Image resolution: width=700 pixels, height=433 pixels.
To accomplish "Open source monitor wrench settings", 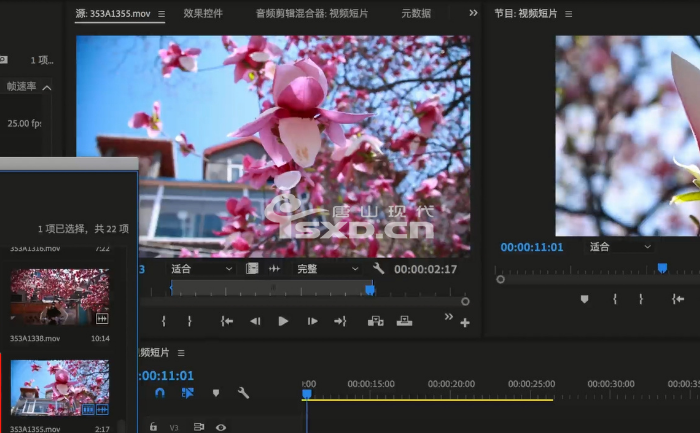I will [378, 268].
